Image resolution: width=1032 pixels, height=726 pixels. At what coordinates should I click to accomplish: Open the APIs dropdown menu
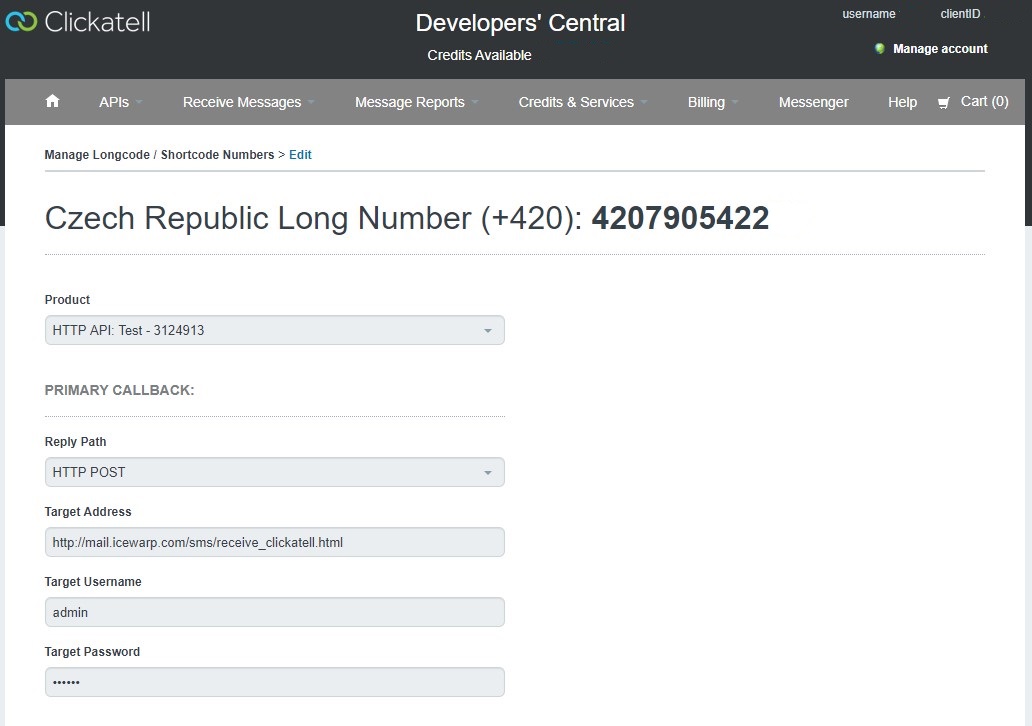120,102
